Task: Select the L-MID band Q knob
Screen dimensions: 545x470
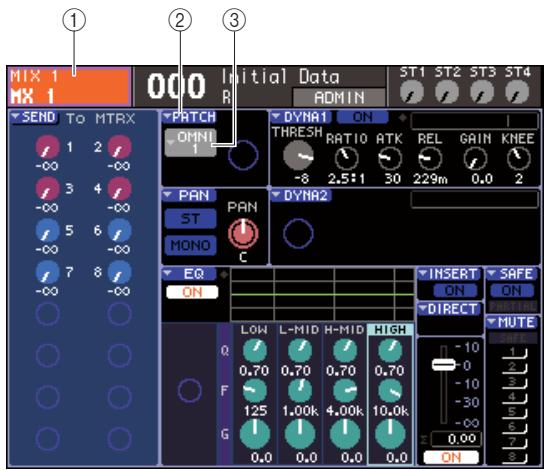Action: 300,350
